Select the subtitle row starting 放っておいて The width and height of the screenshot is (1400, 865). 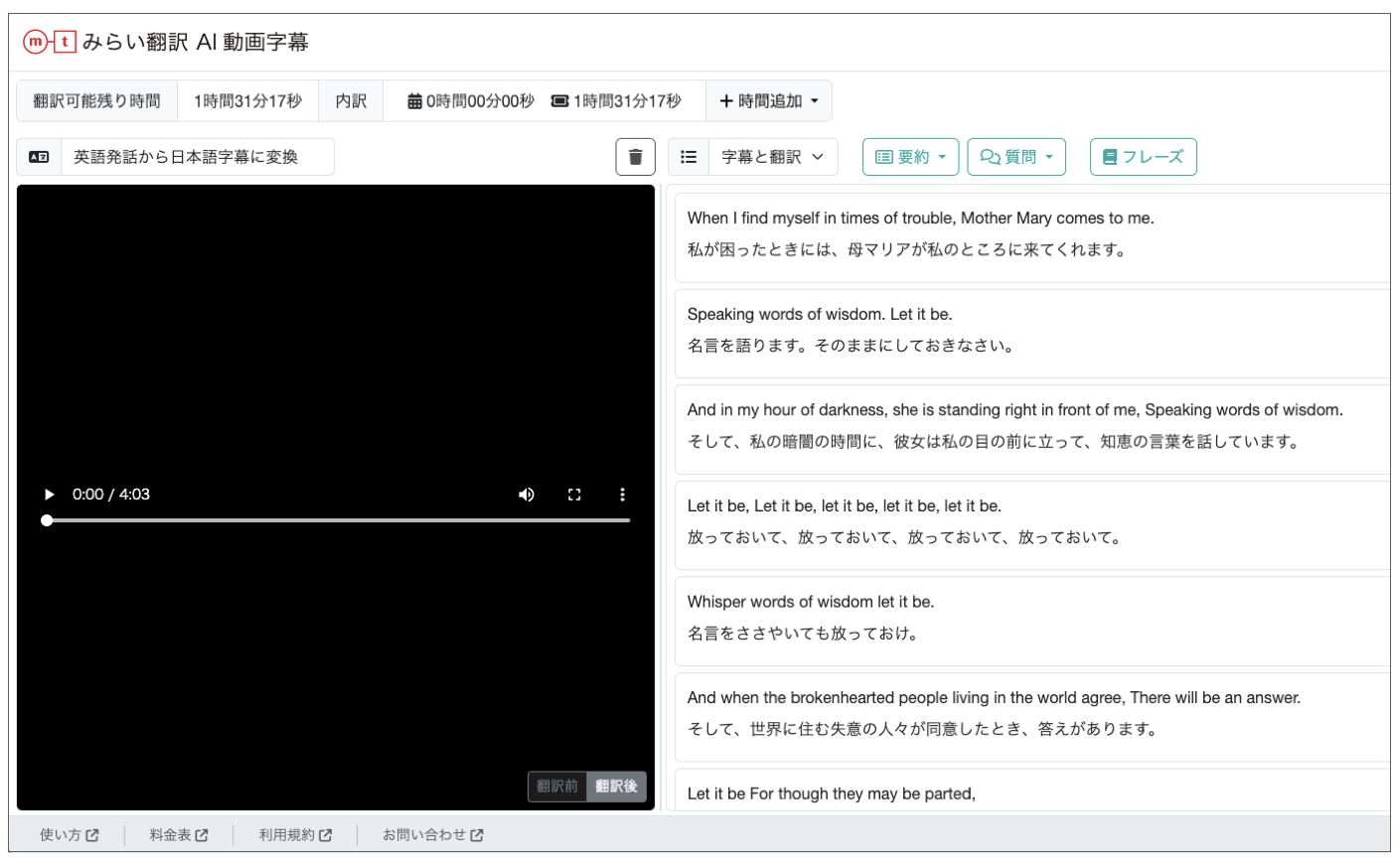[1032, 525]
